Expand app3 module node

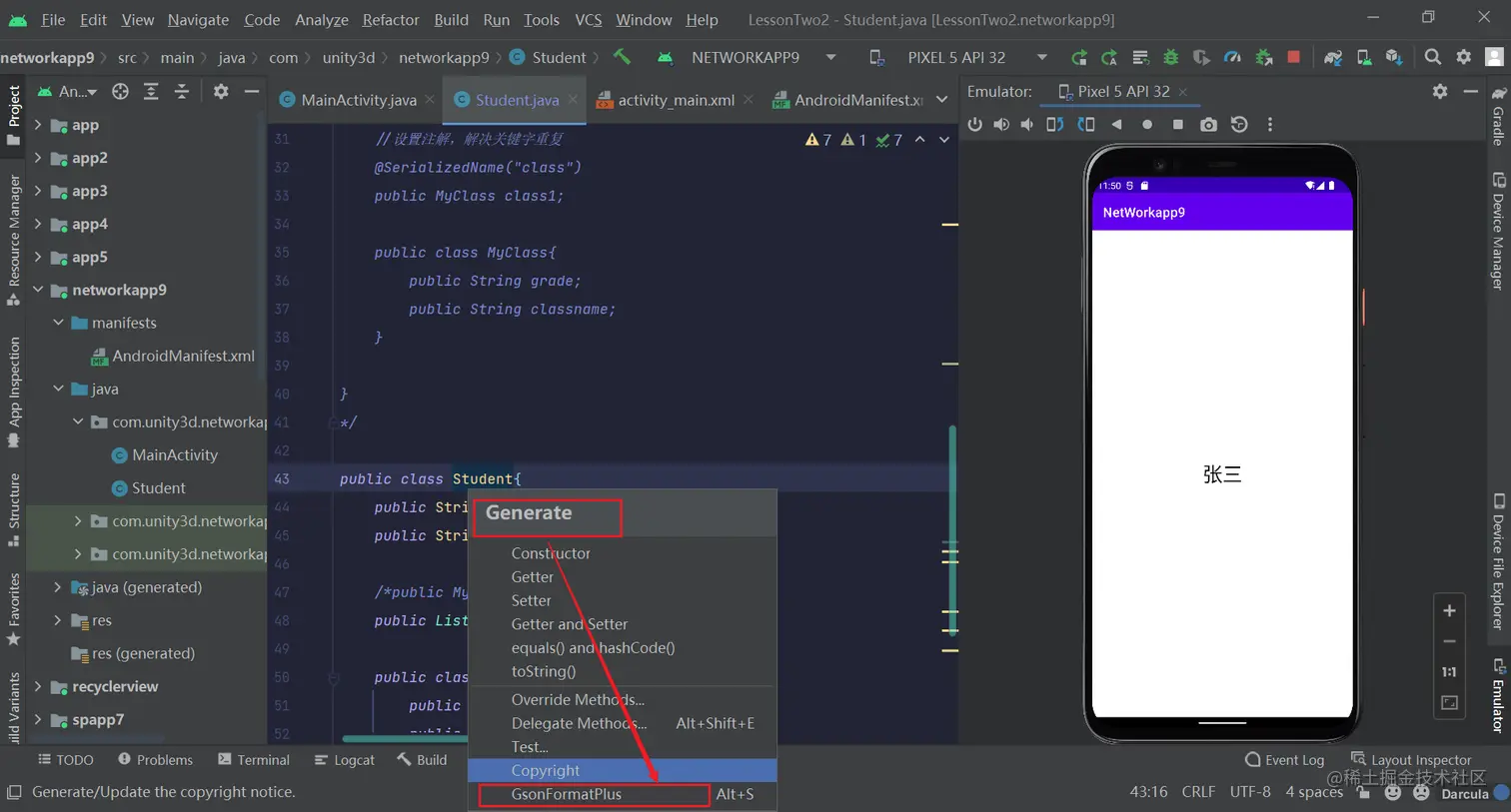coord(38,191)
